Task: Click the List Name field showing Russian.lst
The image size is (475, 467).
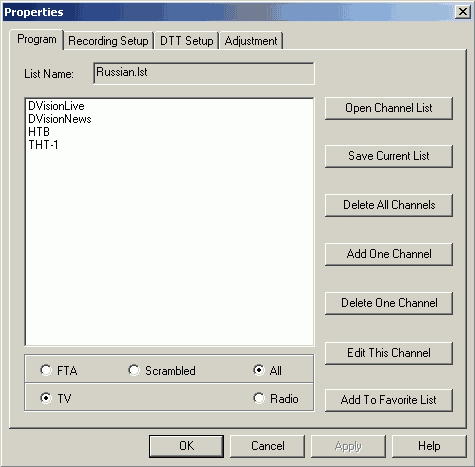Action: 204,73
